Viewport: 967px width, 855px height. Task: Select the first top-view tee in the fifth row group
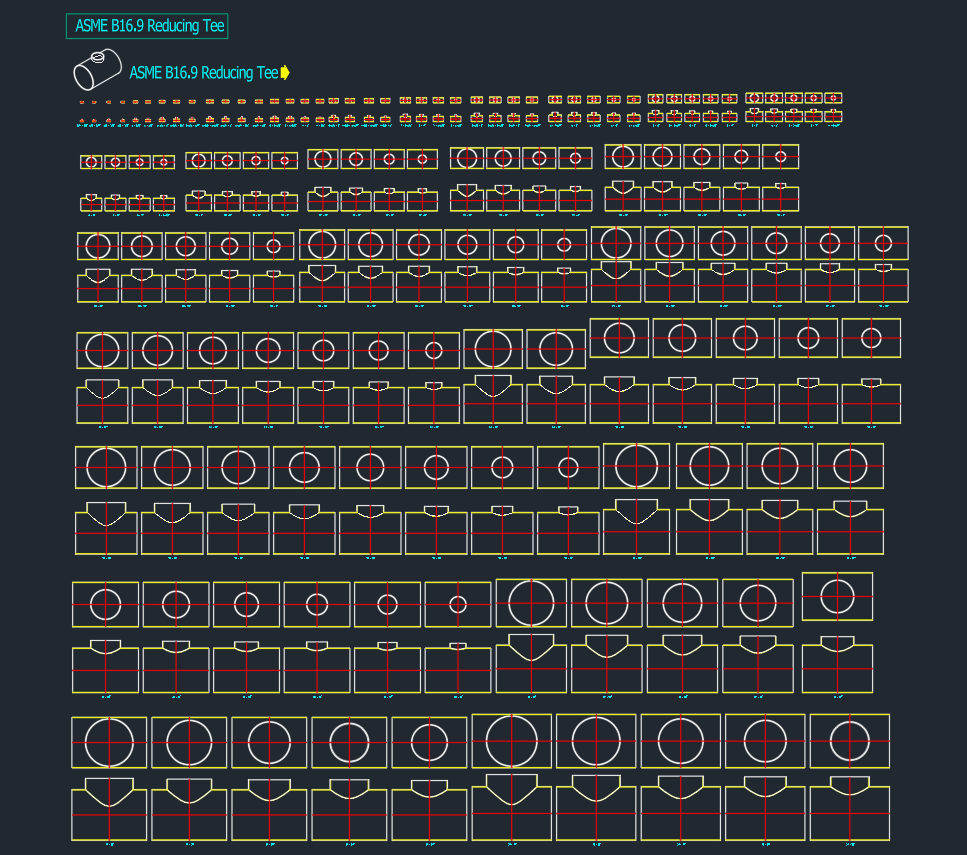coord(106,467)
